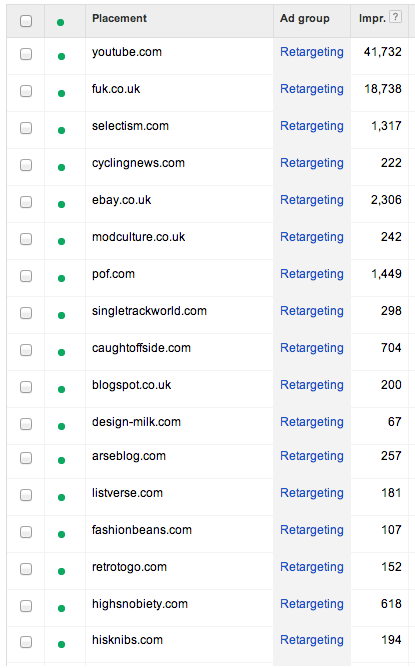This screenshot has height=668, width=415.
Task: Click the green dot next to listverse.com
Action: [x=61, y=497]
